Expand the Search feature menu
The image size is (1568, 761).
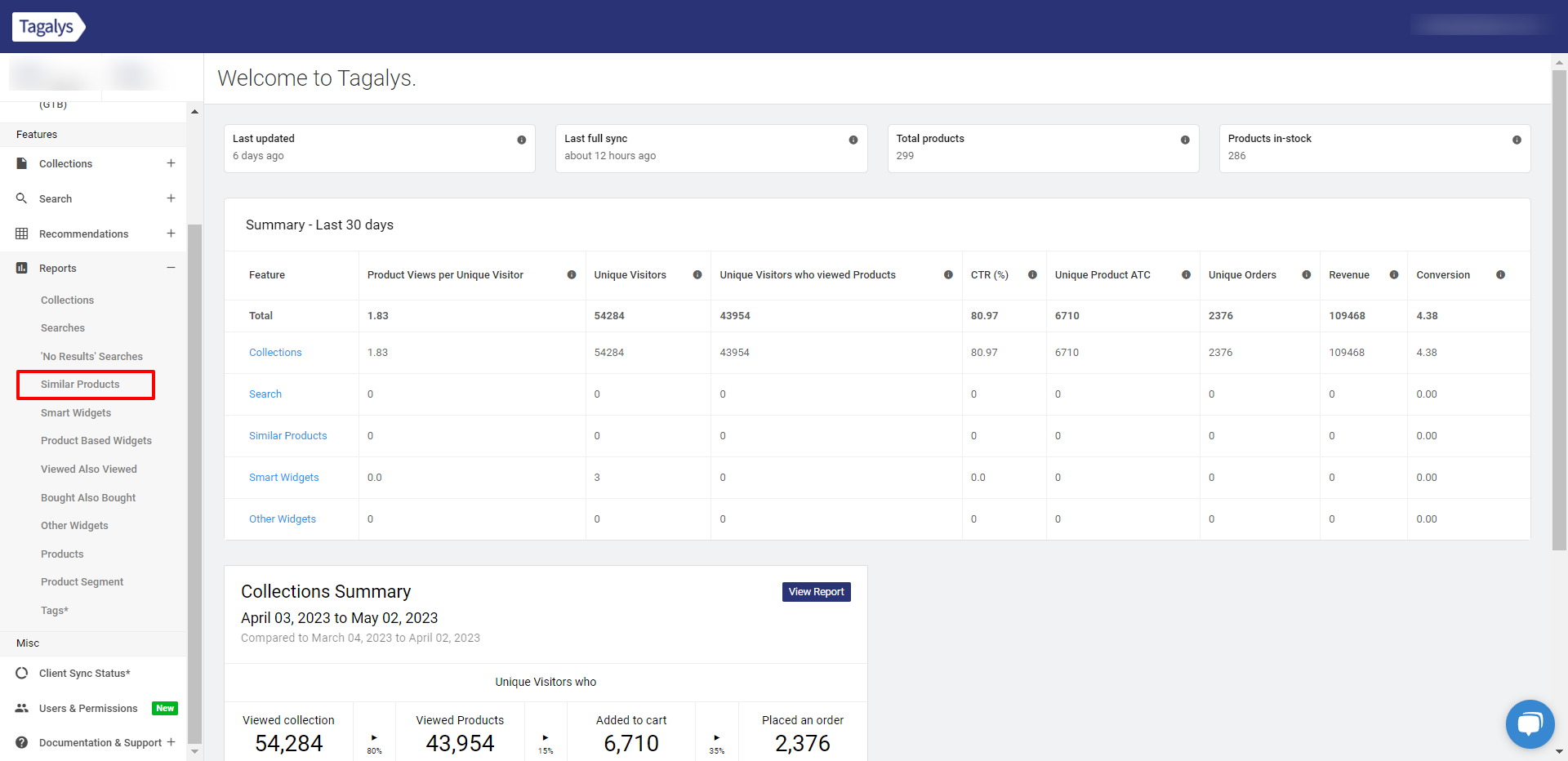click(x=171, y=198)
